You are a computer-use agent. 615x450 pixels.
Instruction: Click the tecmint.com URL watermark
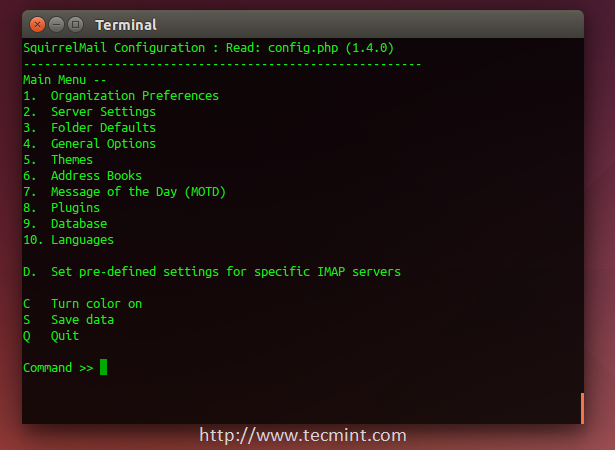pos(303,436)
